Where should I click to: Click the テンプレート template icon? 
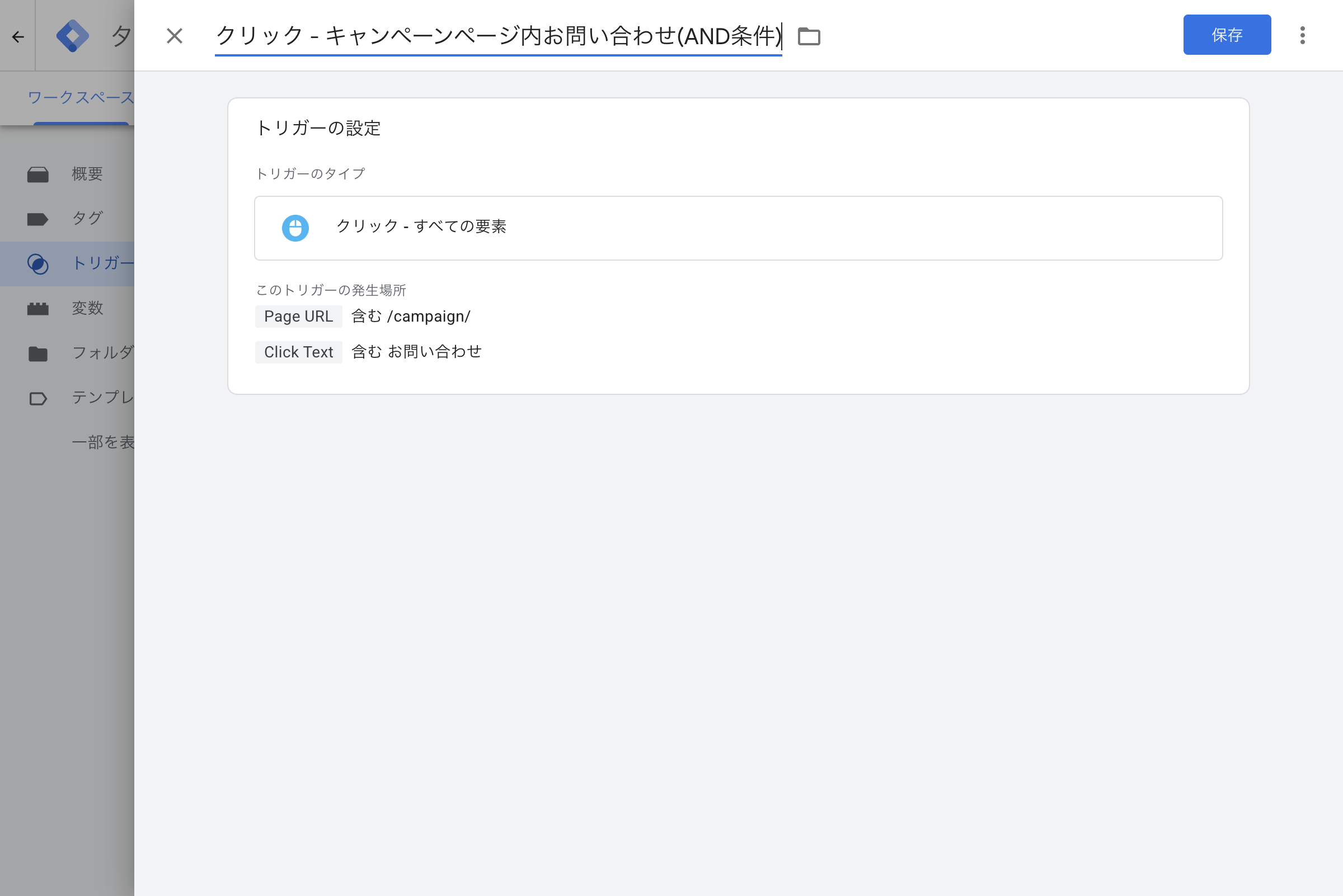37,398
